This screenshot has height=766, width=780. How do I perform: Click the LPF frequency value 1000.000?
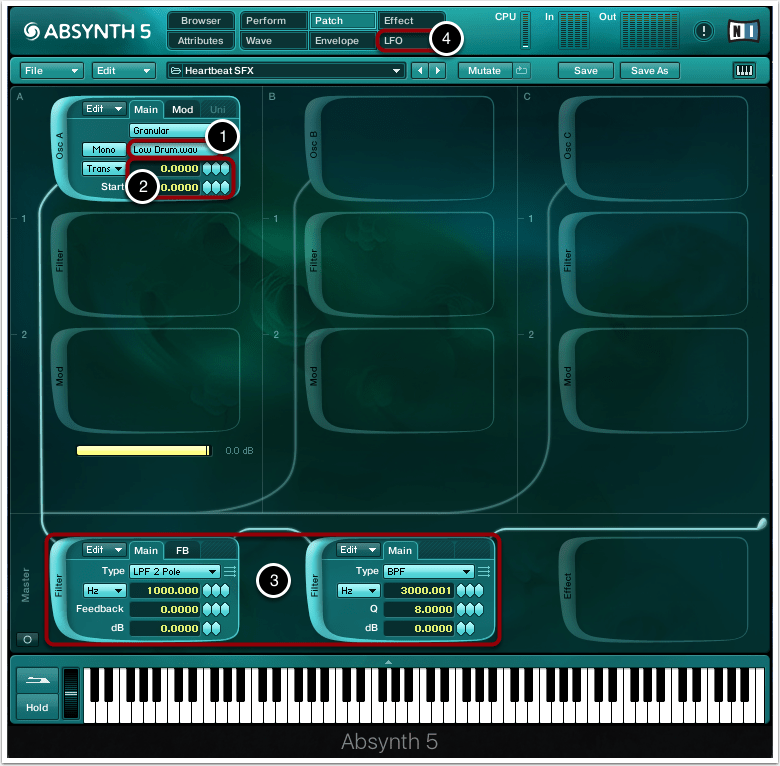(x=165, y=590)
